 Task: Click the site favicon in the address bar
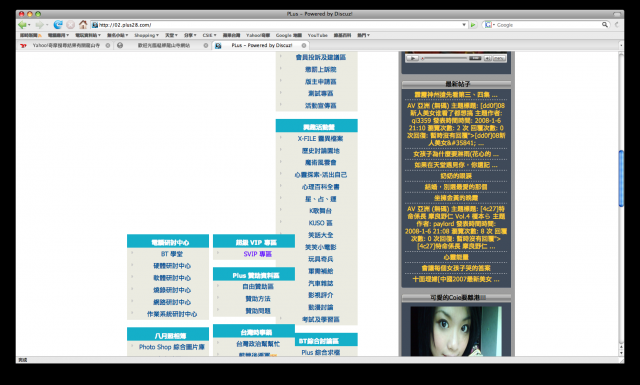pos(95,25)
